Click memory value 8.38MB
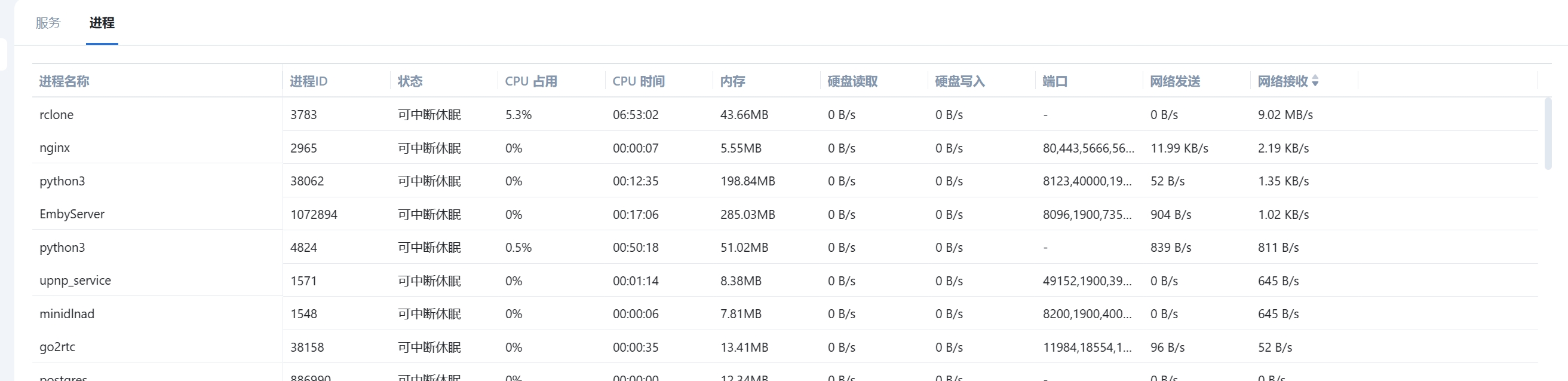Screen dimensions: 1568x381 coord(741,281)
